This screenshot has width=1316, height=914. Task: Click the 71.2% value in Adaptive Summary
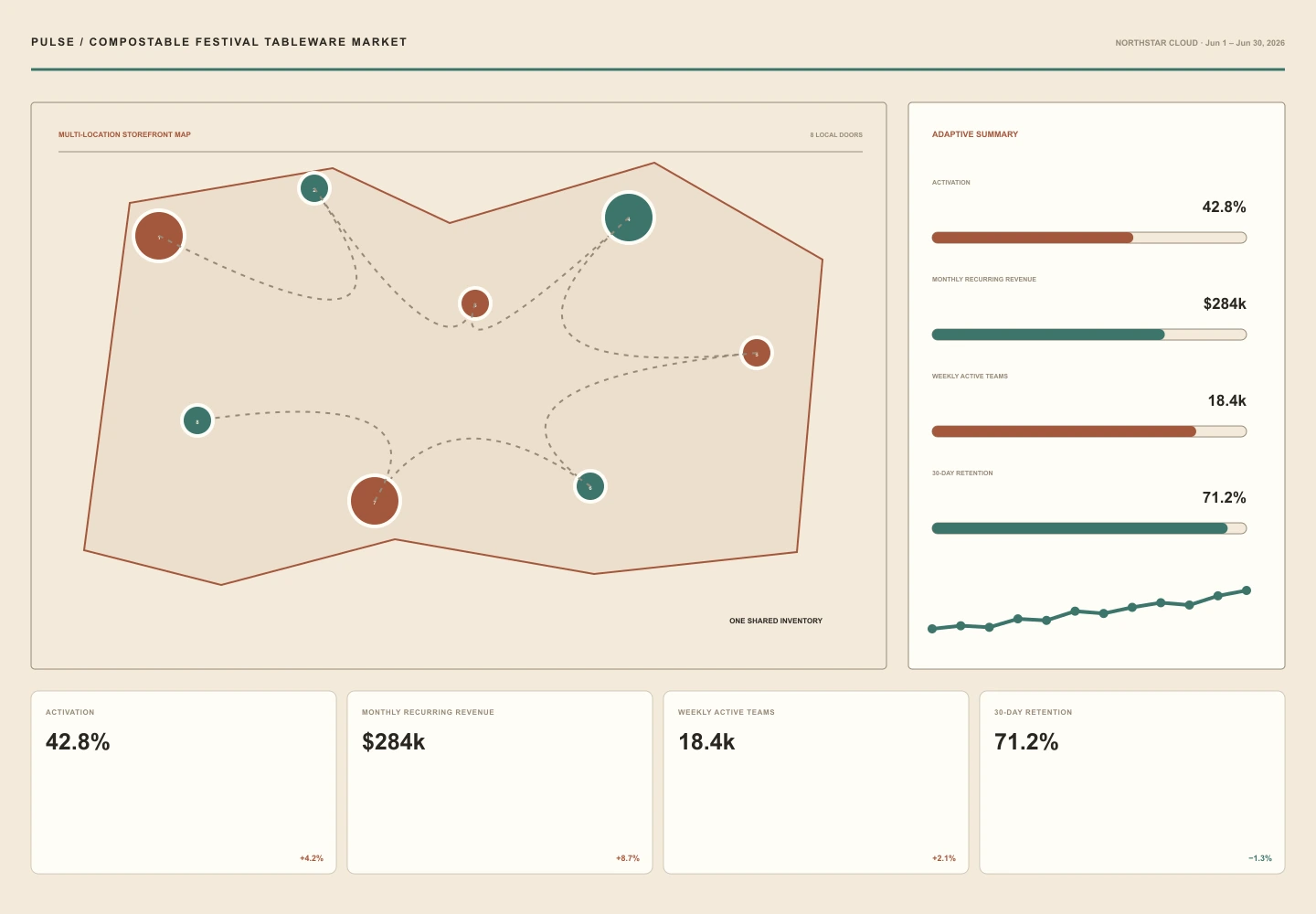click(1225, 498)
